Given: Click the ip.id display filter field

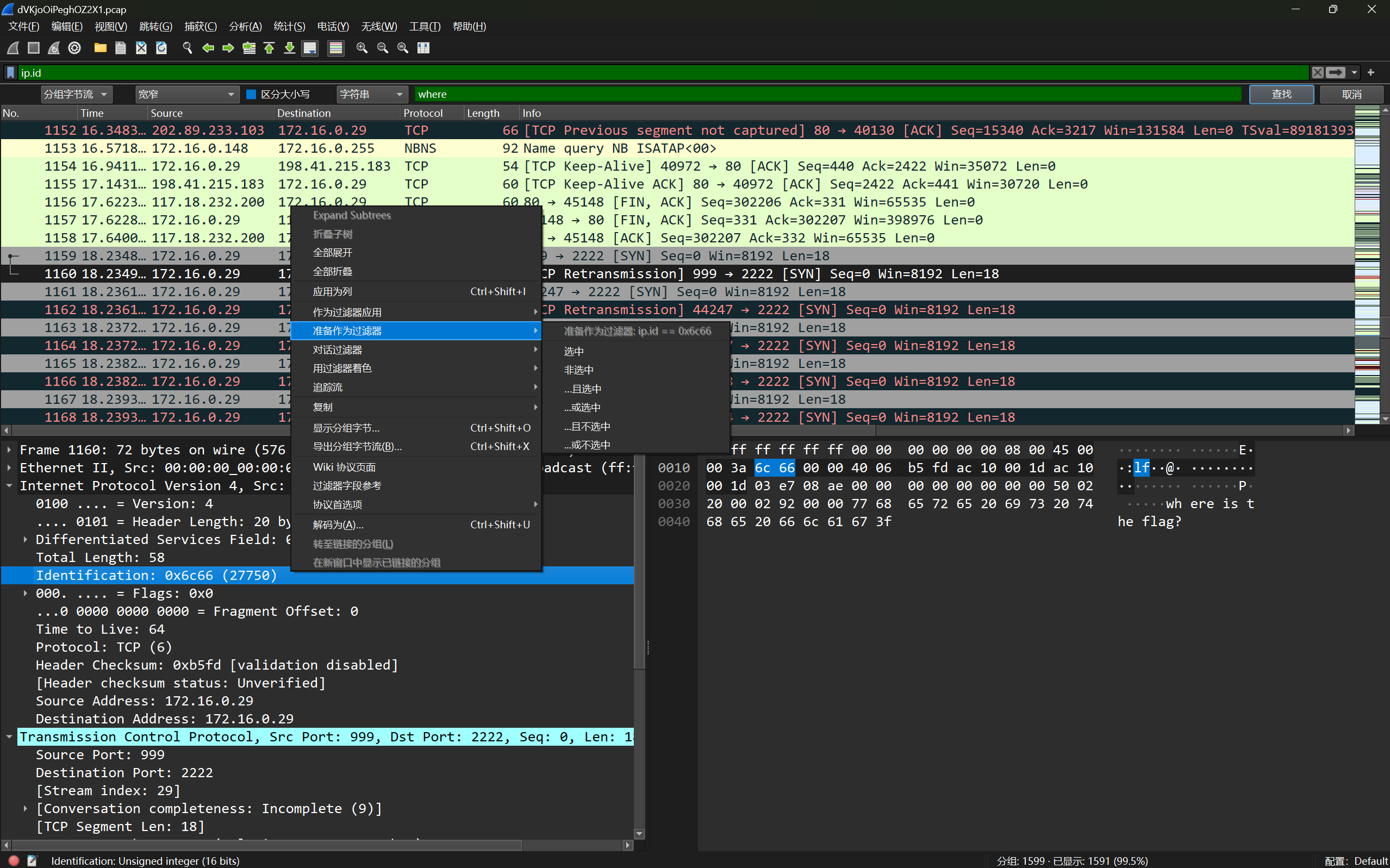Looking at the screenshot, I should click(x=663, y=73).
